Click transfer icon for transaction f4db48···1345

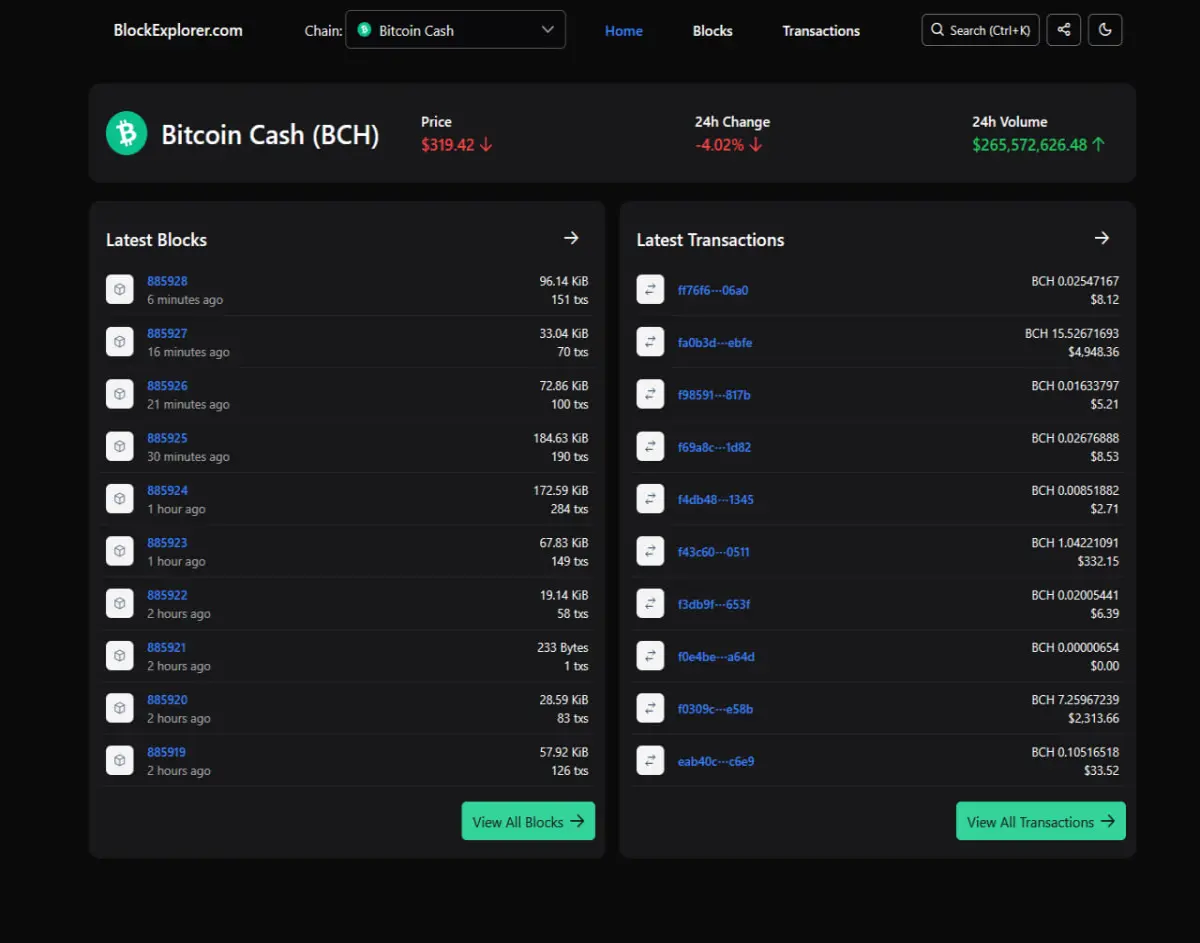click(650, 498)
